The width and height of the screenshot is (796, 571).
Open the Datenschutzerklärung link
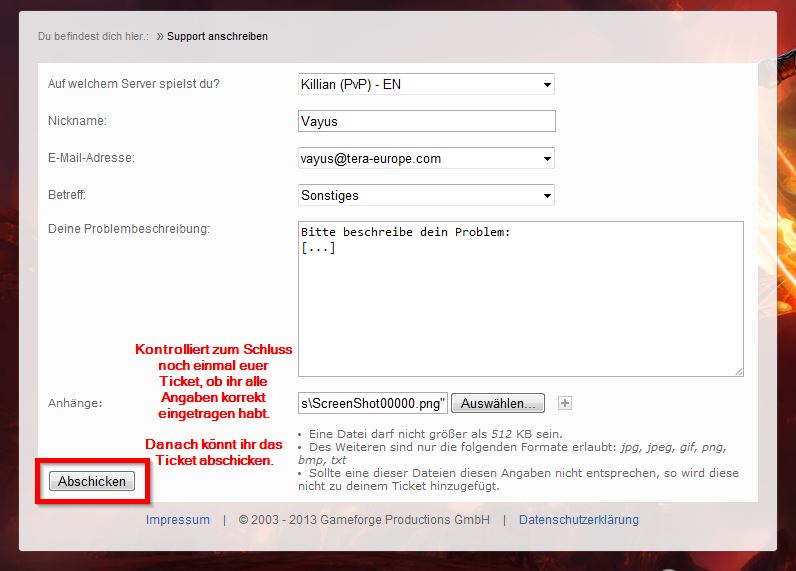(578, 519)
